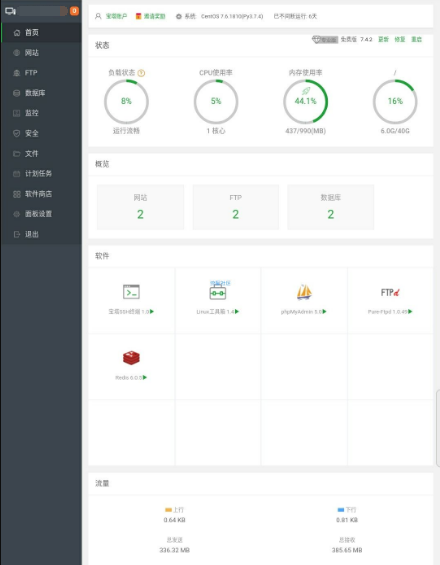This screenshot has height=565, width=440.
Task: Click the 更新 link in status header
Action: click(383, 39)
